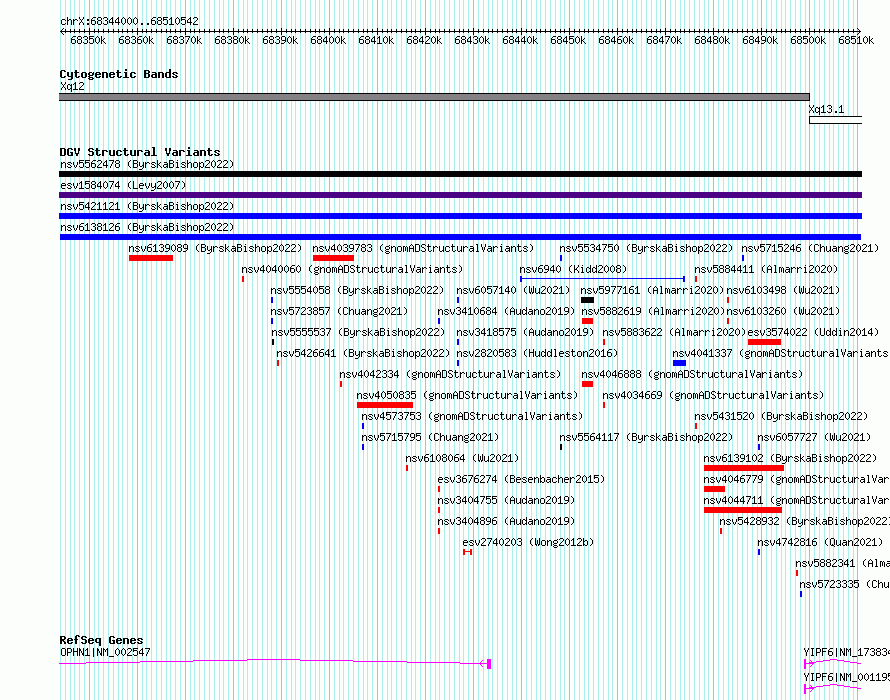Select nsv3404755 (Audano2019) label
The image size is (890, 700).
[x=506, y=501]
